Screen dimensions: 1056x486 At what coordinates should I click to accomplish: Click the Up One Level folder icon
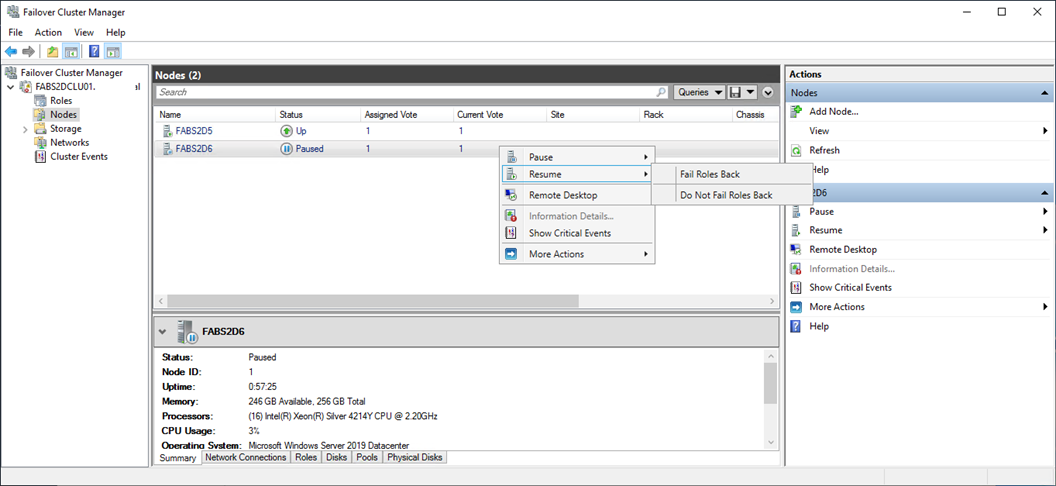coord(52,52)
